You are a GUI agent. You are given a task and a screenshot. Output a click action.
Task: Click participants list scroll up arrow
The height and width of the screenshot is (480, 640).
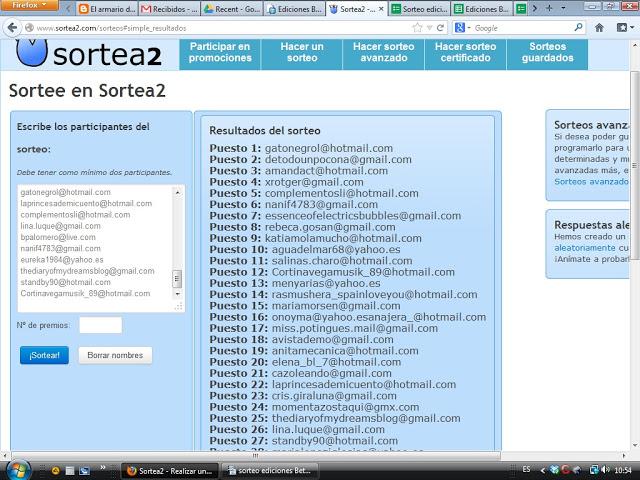(x=178, y=192)
